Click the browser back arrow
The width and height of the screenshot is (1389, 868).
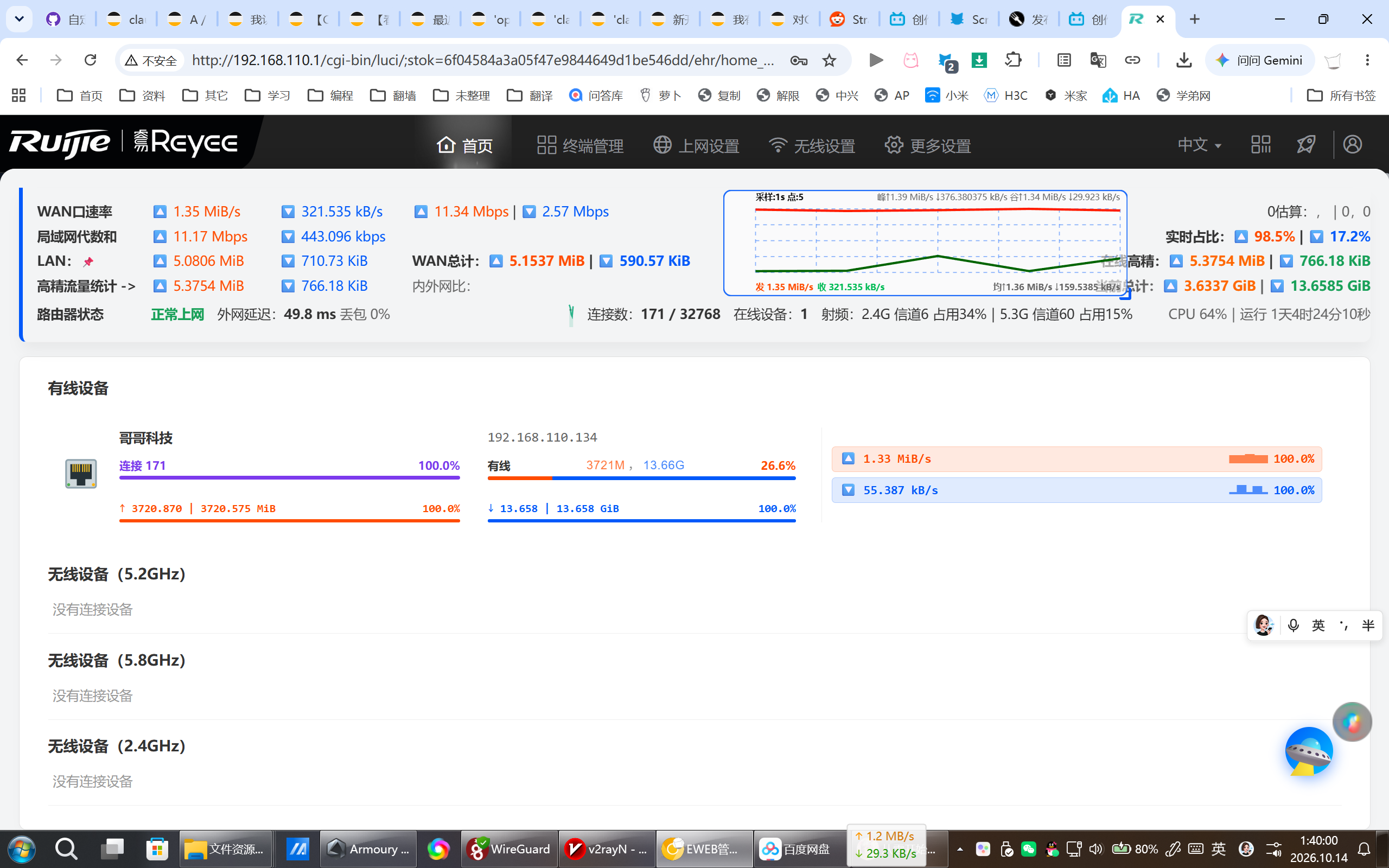[x=22, y=60]
